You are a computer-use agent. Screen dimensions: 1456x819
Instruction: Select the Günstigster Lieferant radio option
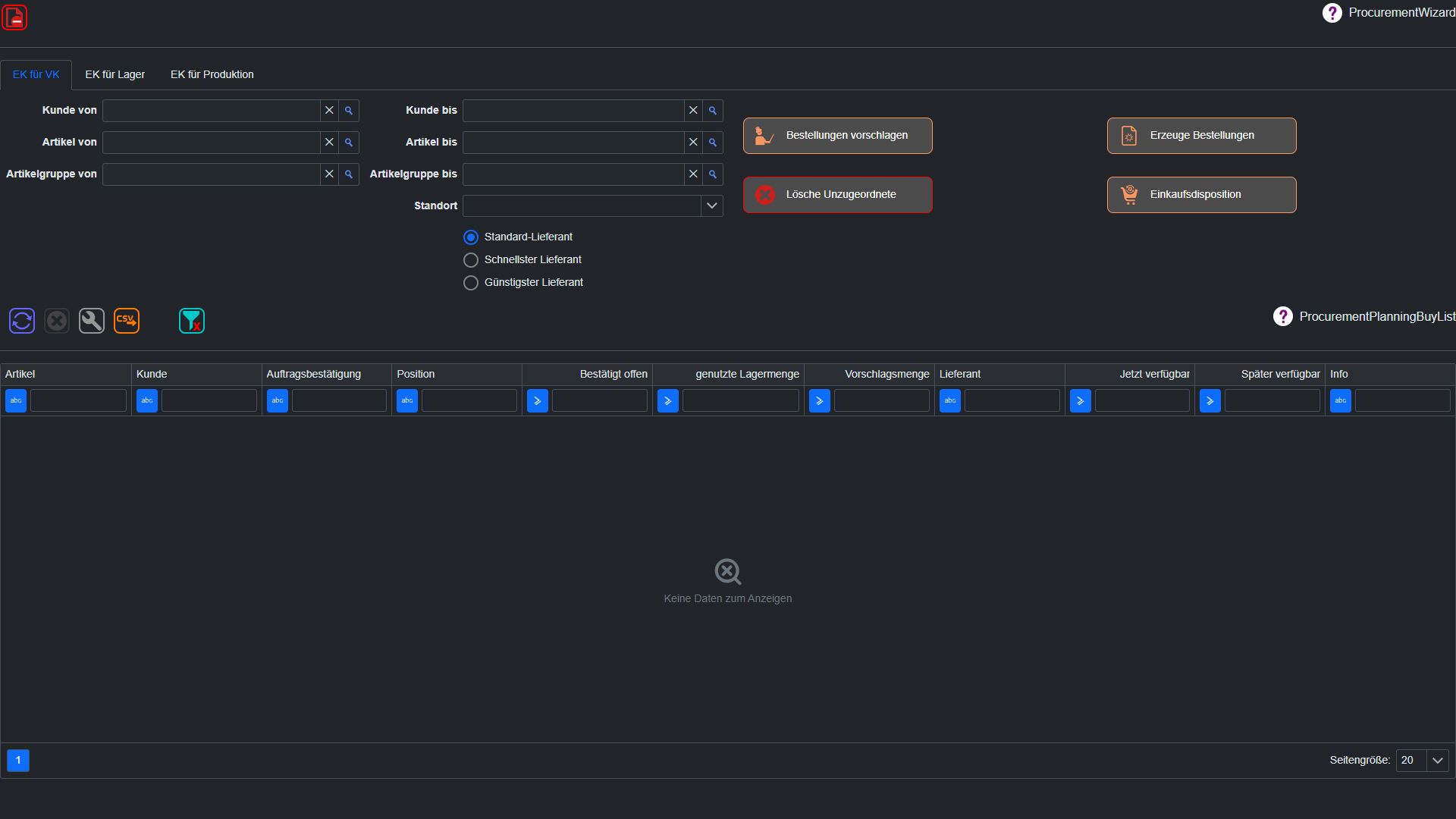pyautogui.click(x=471, y=283)
